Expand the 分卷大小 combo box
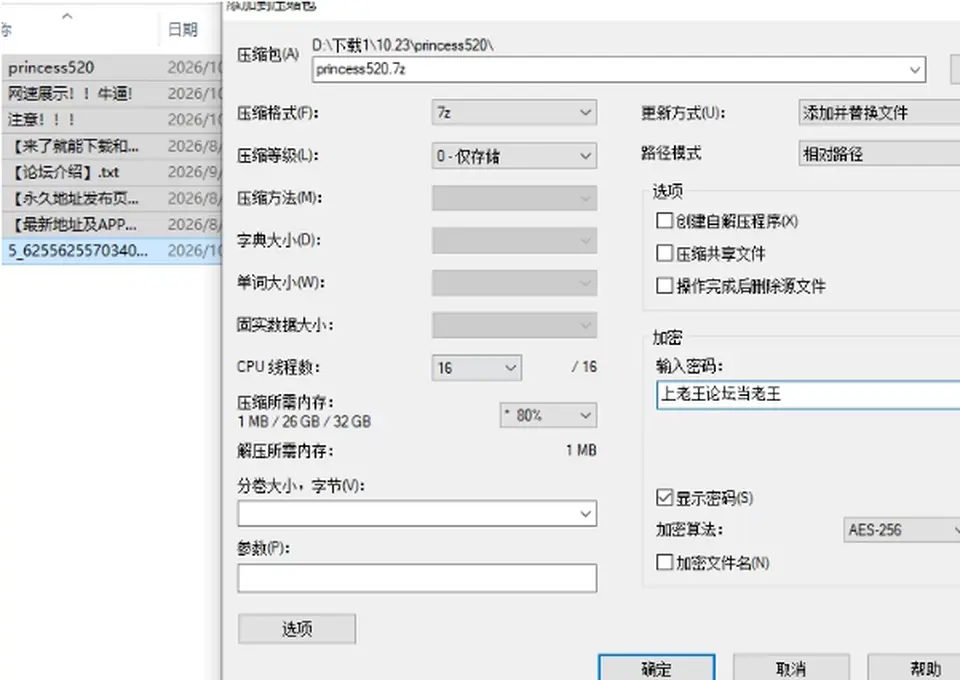Image resolution: width=960 pixels, height=680 pixels. tap(418, 514)
